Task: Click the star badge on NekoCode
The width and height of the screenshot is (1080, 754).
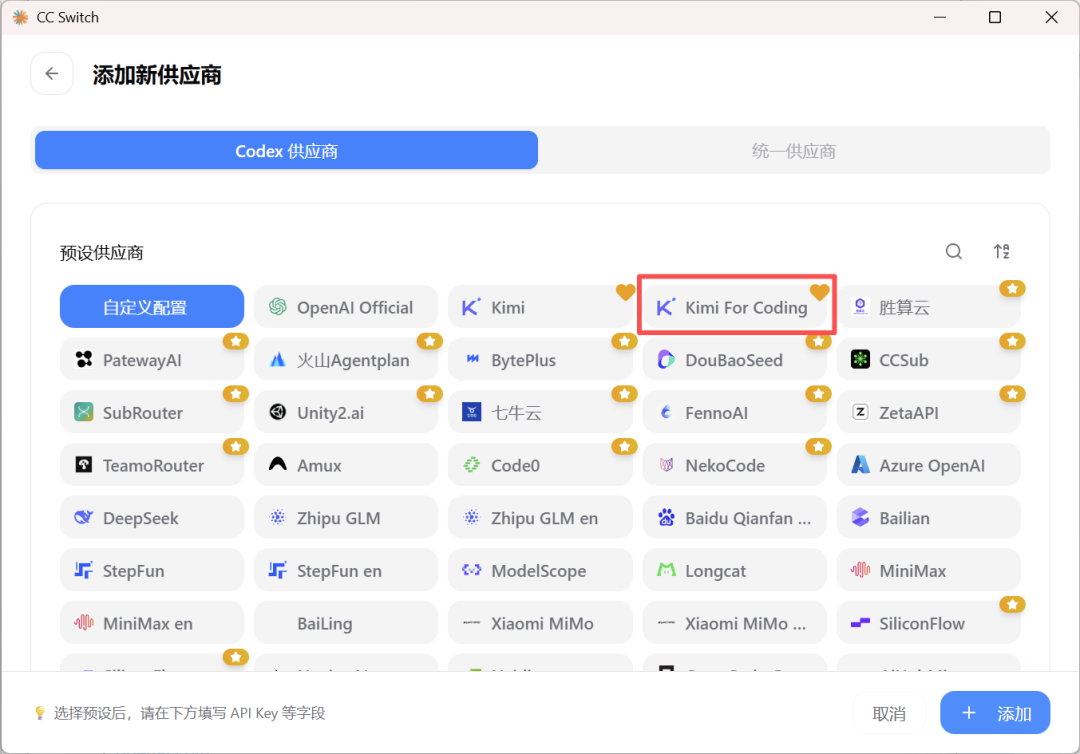Action: tap(818, 446)
